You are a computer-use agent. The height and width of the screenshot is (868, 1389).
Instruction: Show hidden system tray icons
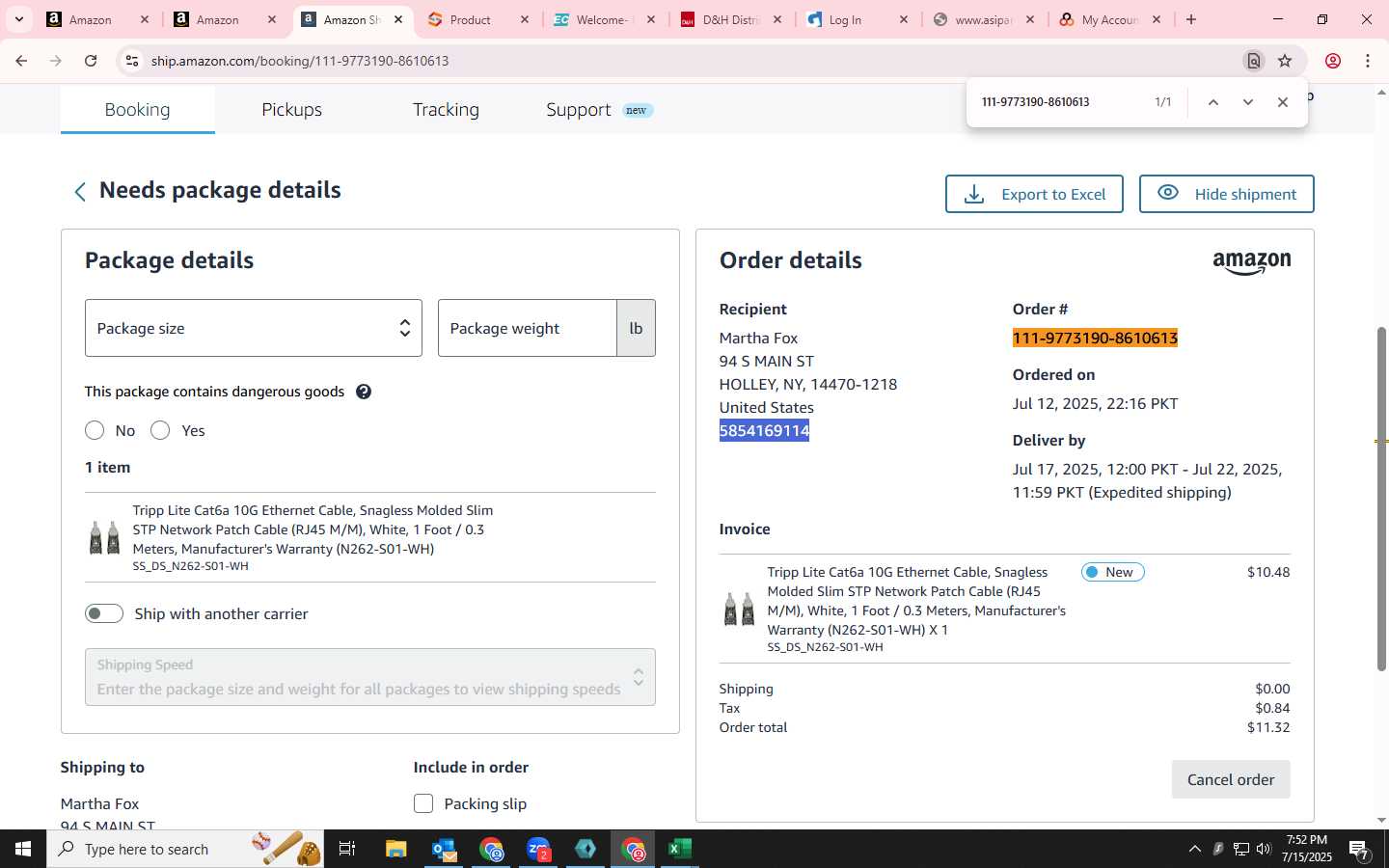[x=1195, y=849]
